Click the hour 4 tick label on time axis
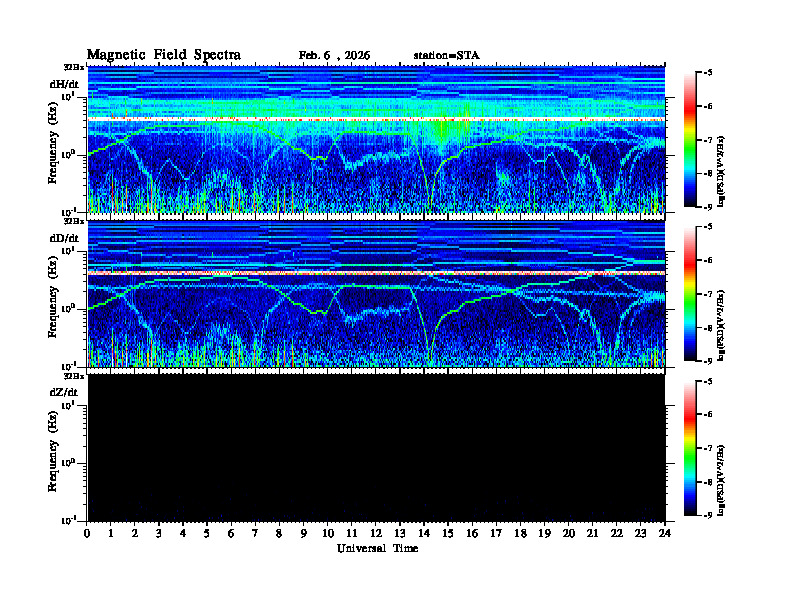 [183, 533]
